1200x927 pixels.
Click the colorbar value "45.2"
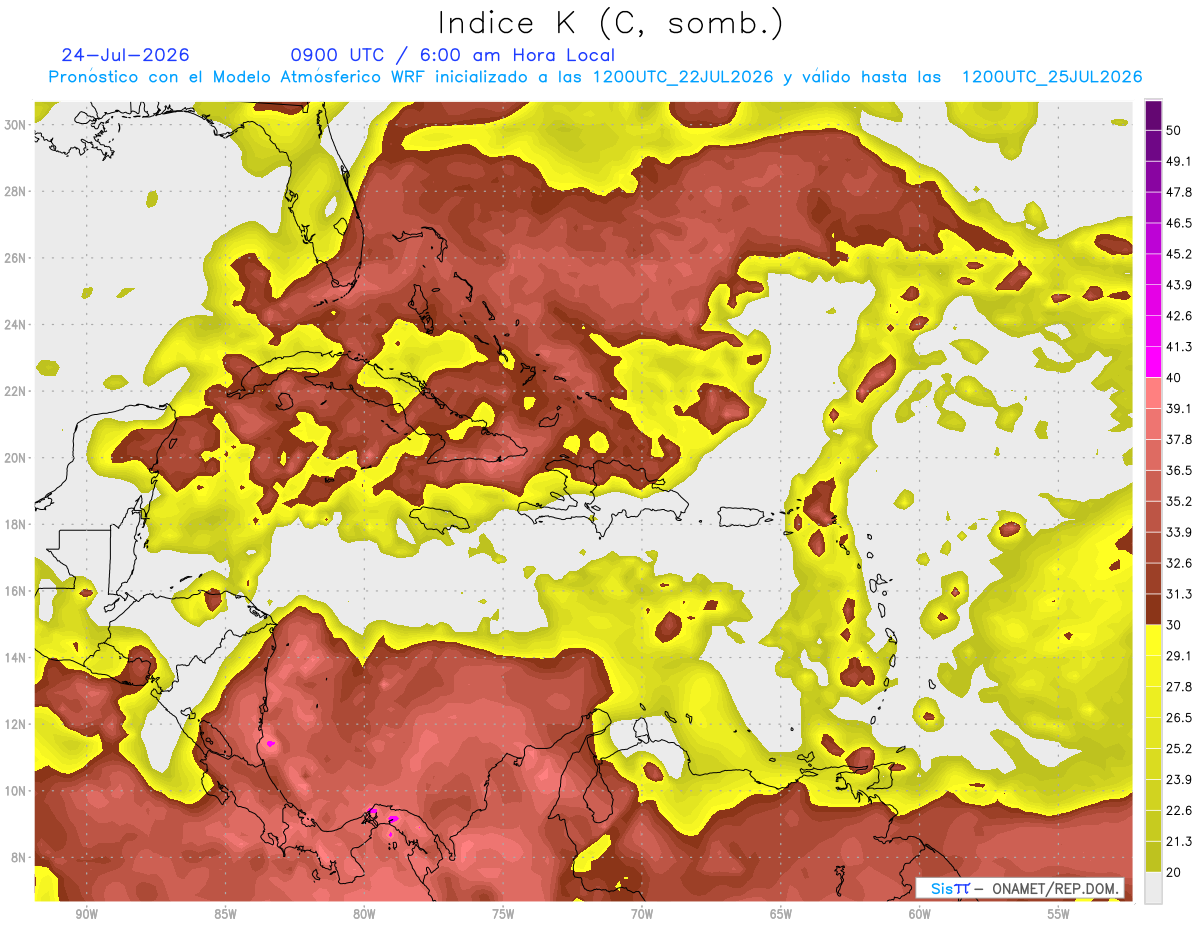tap(1178, 254)
